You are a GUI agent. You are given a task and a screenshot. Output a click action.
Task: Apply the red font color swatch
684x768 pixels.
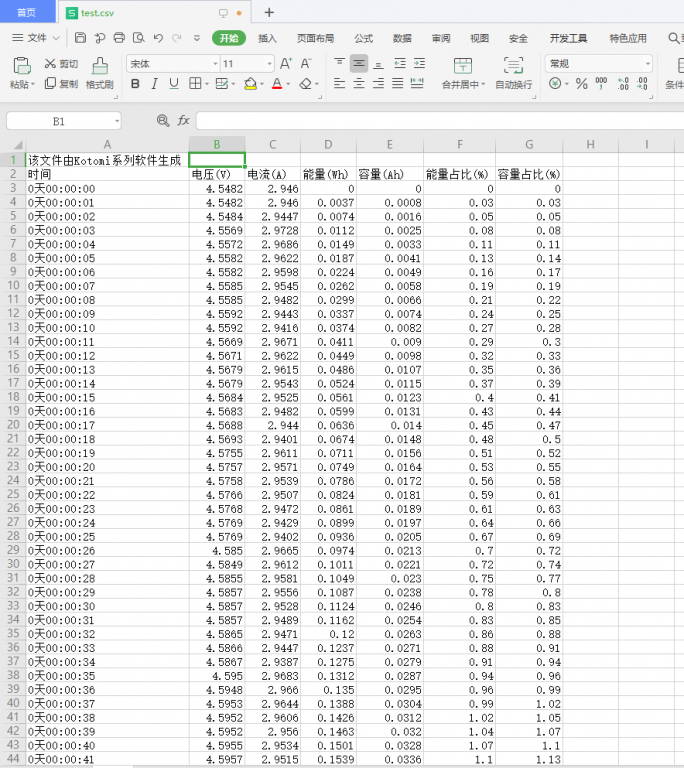(277, 84)
